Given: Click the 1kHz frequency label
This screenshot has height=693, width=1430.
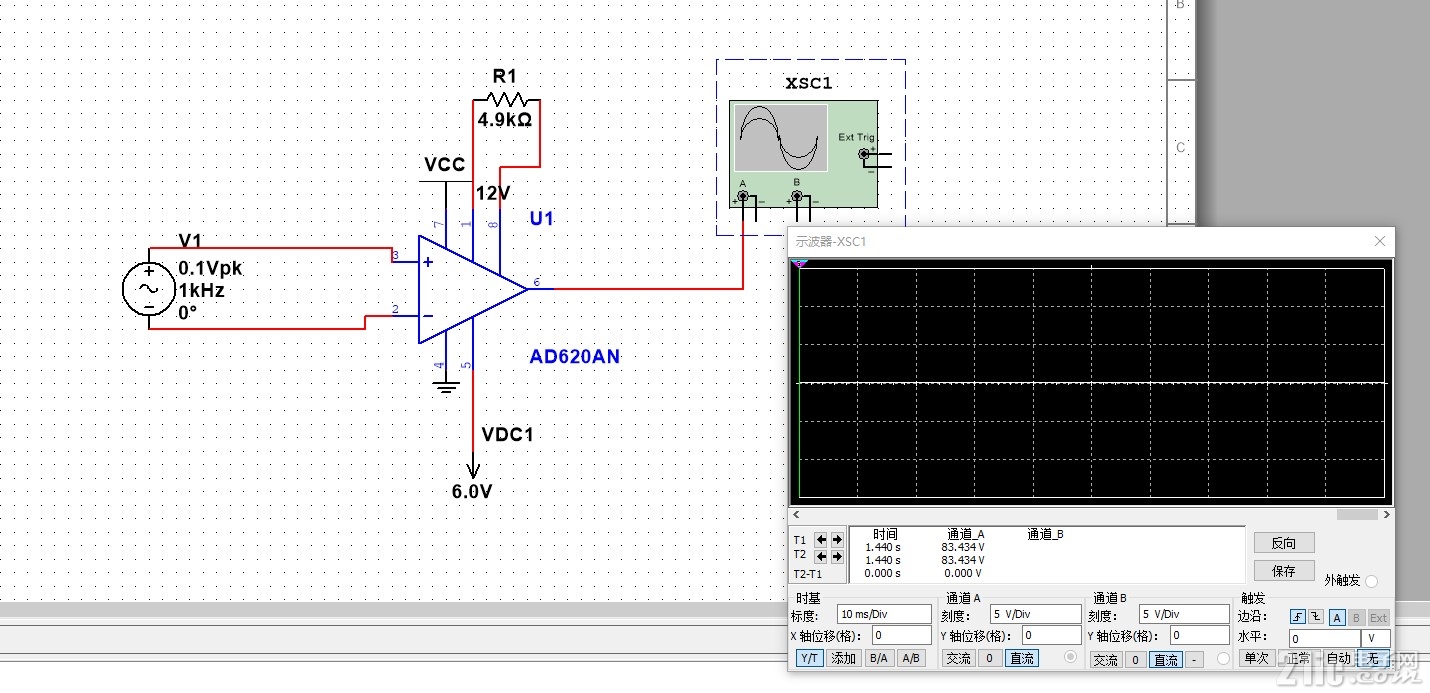Looking at the screenshot, I should 201,290.
